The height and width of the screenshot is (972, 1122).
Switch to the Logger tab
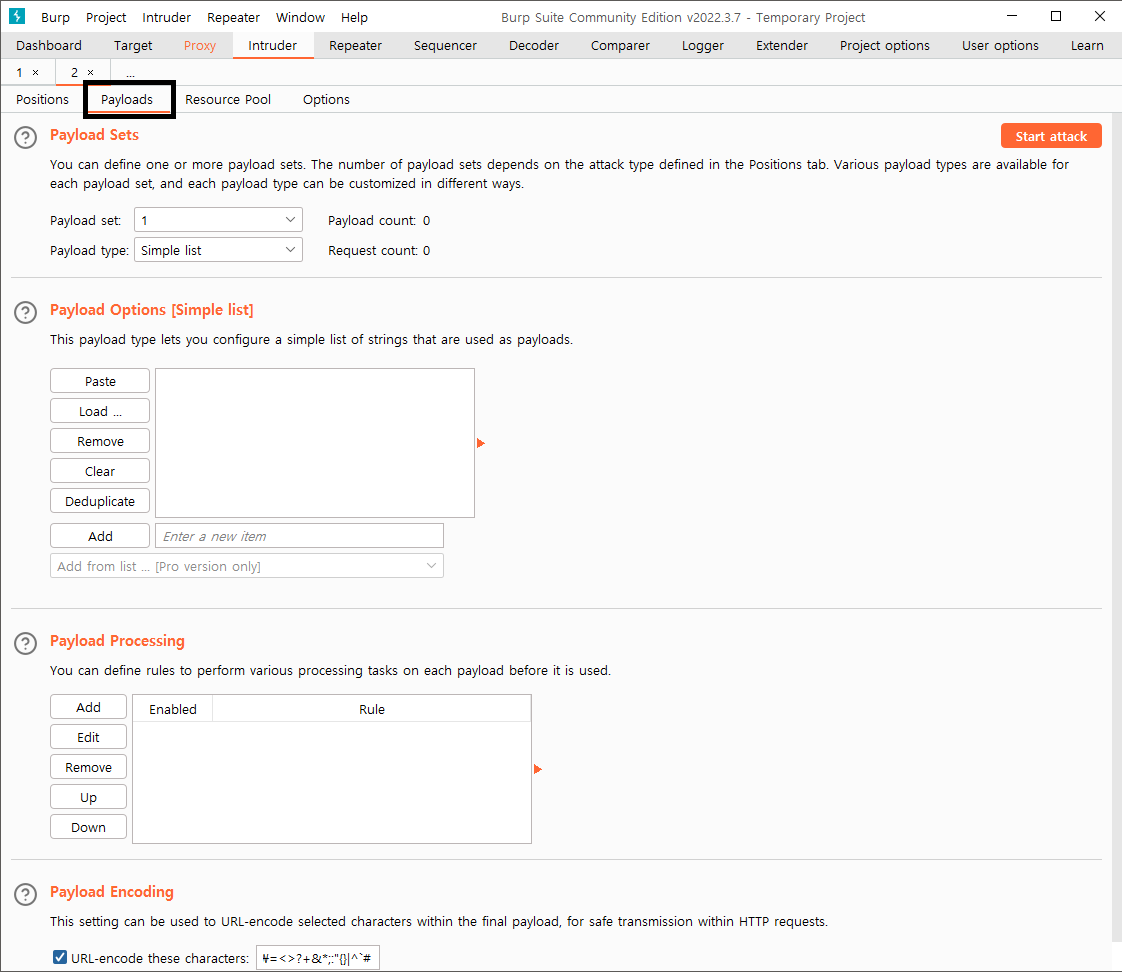point(703,45)
